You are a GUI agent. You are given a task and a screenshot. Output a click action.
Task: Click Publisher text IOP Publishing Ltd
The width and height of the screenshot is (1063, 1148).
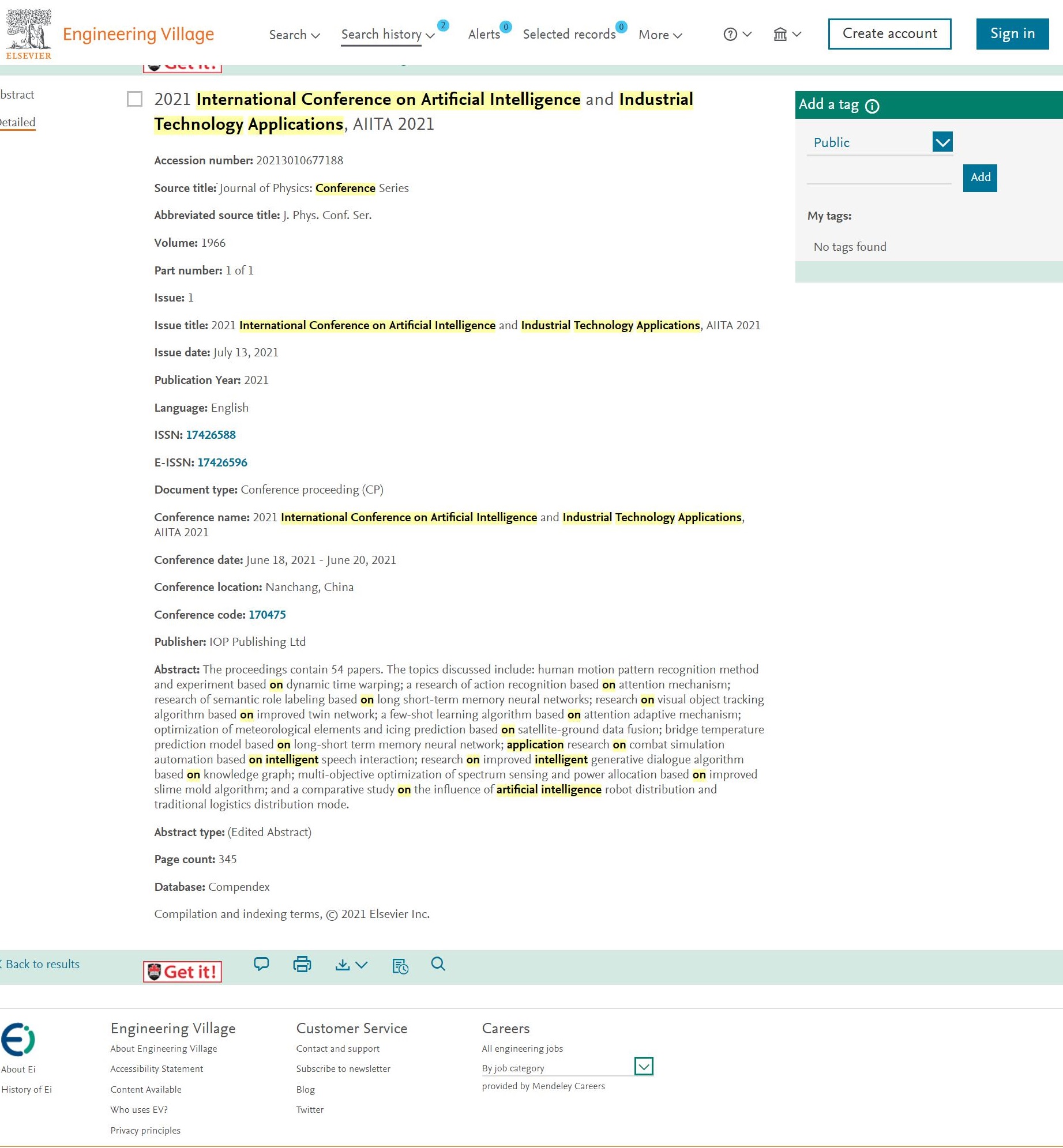coord(257,642)
